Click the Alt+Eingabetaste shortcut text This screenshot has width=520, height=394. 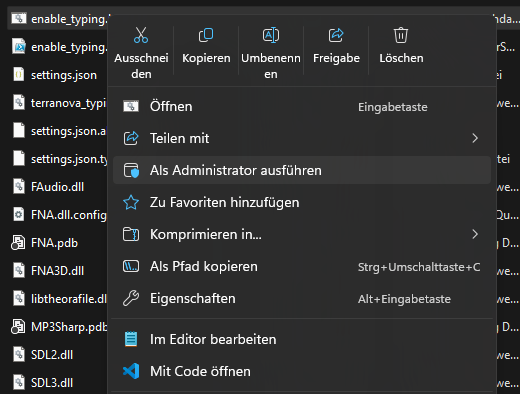(404, 299)
